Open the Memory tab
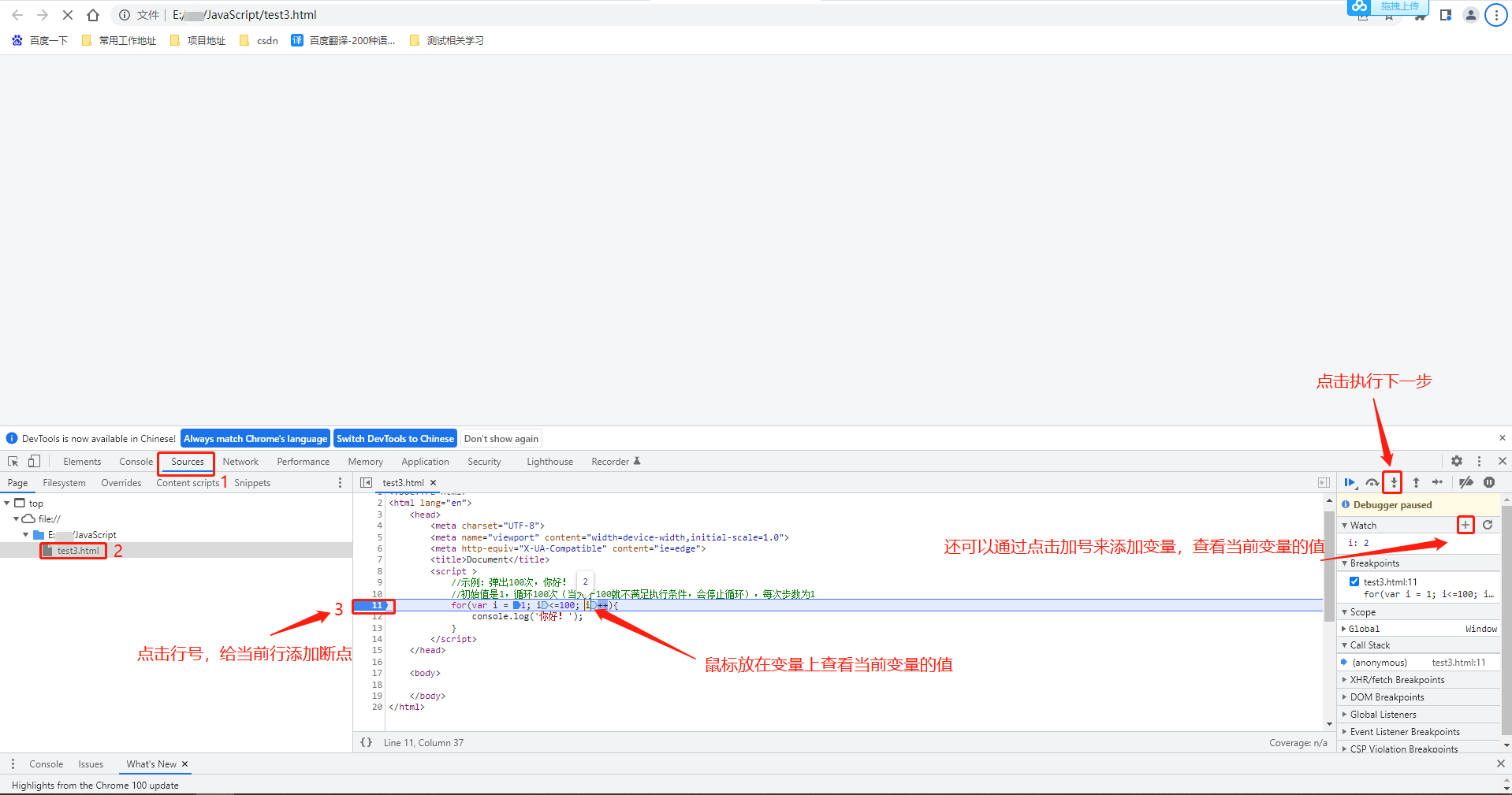The height and width of the screenshot is (795, 1512). pos(366,462)
